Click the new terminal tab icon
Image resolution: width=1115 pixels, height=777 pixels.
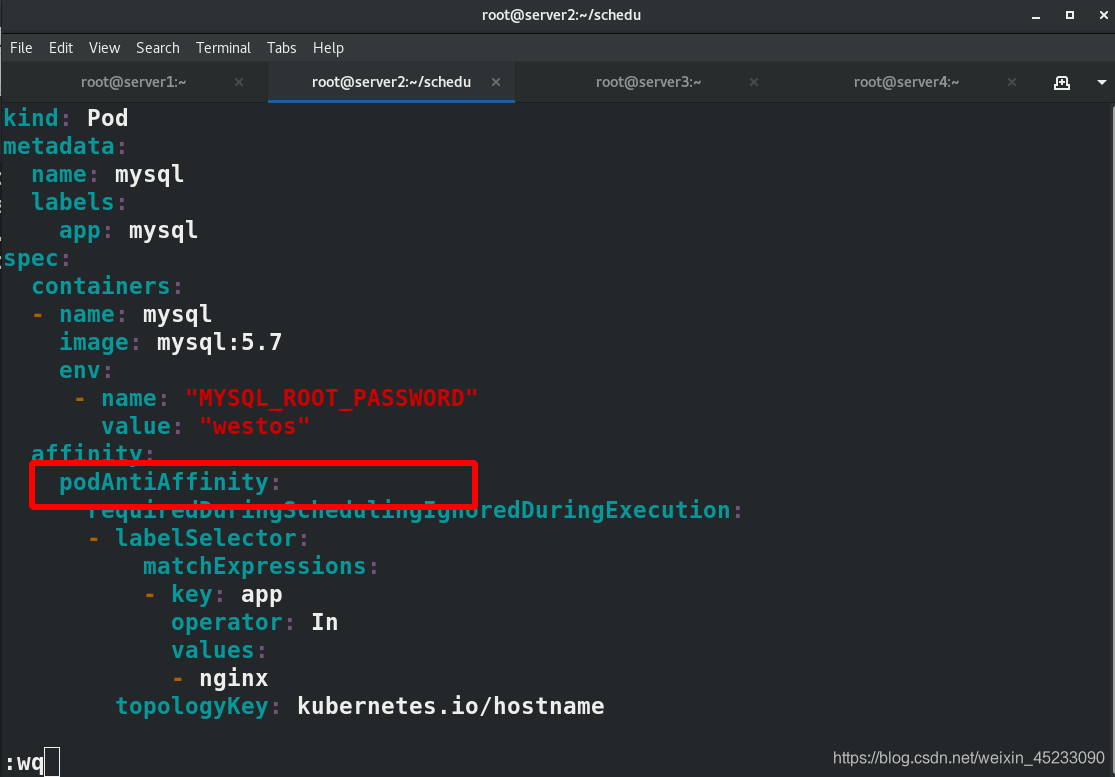point(1062,82)
